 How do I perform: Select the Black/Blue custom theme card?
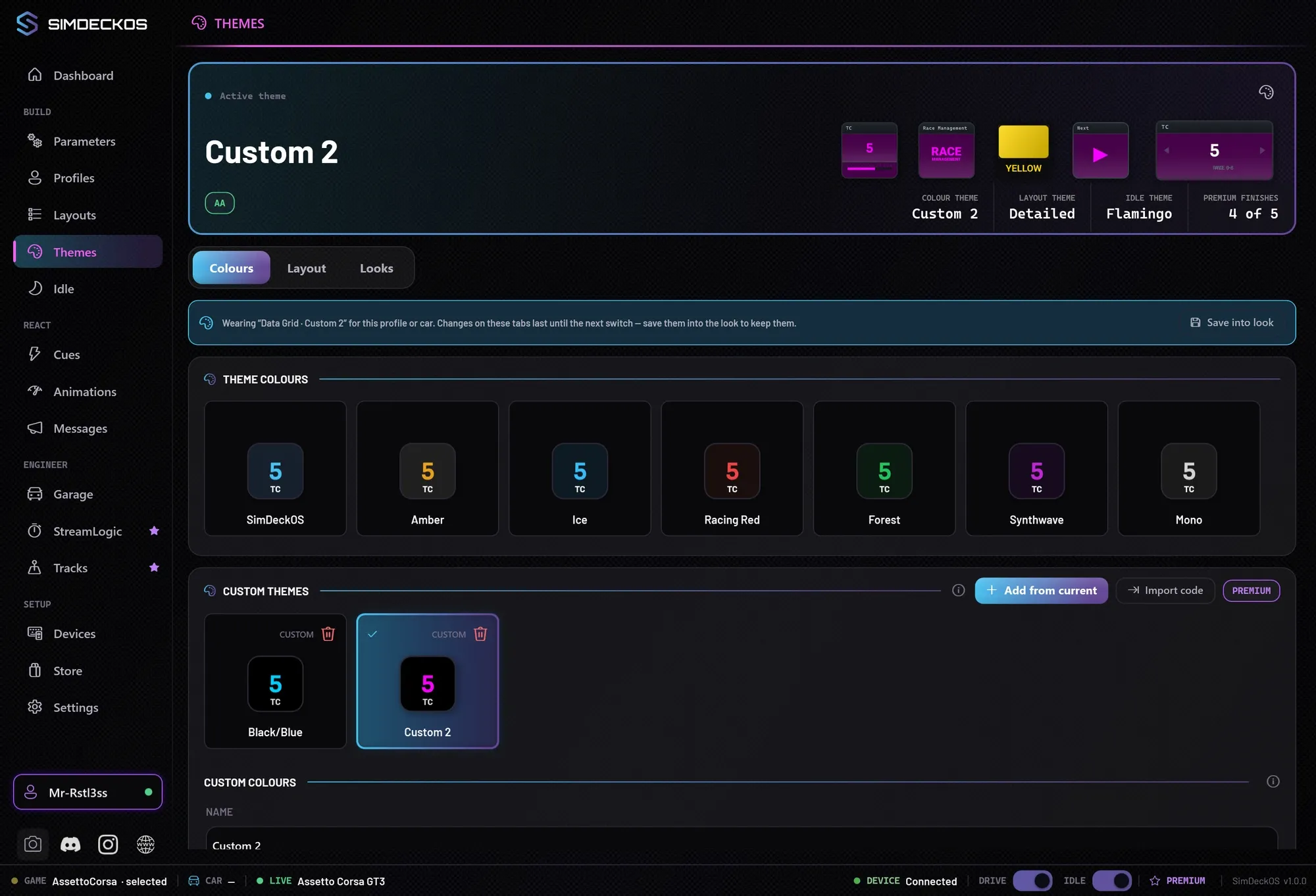click(x=275, y=681)
